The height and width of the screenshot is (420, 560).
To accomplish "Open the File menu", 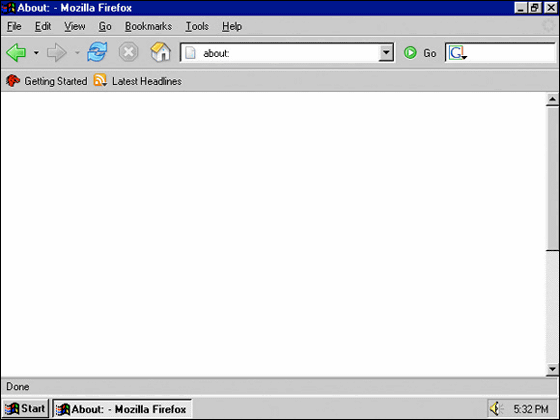I will click(14, 26).
